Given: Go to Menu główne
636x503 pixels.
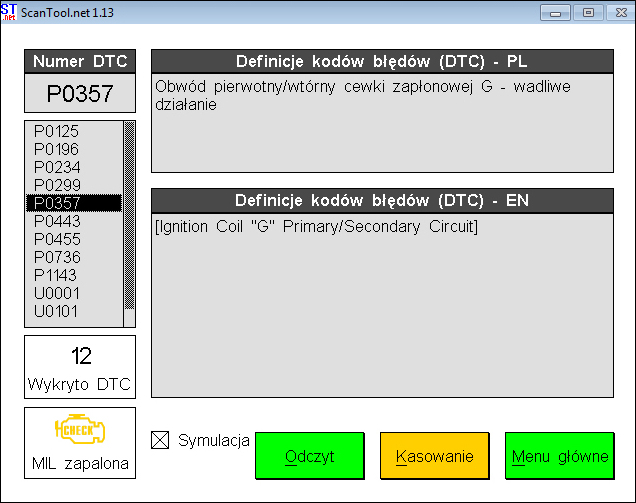Looking at the screenshot, I should [559, 456].
